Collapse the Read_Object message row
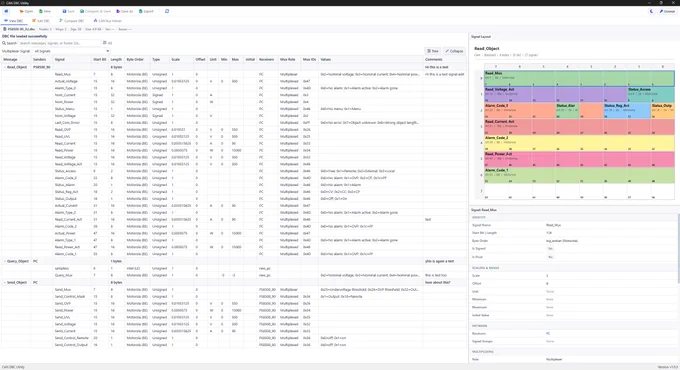680x370 pixels. 5,67
